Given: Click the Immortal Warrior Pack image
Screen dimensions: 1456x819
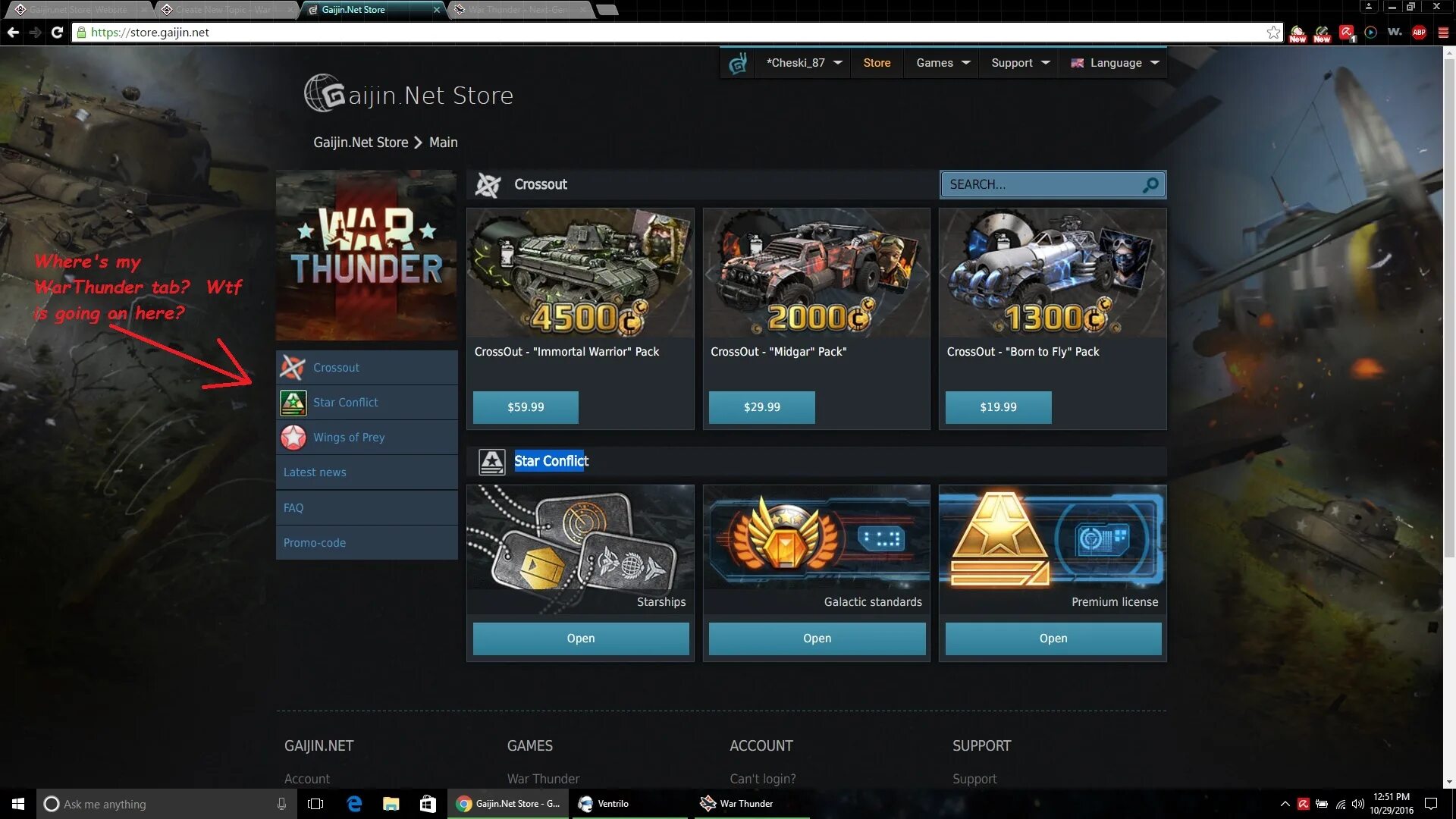Looking at the screenshot, I should [x=580, y=273].
